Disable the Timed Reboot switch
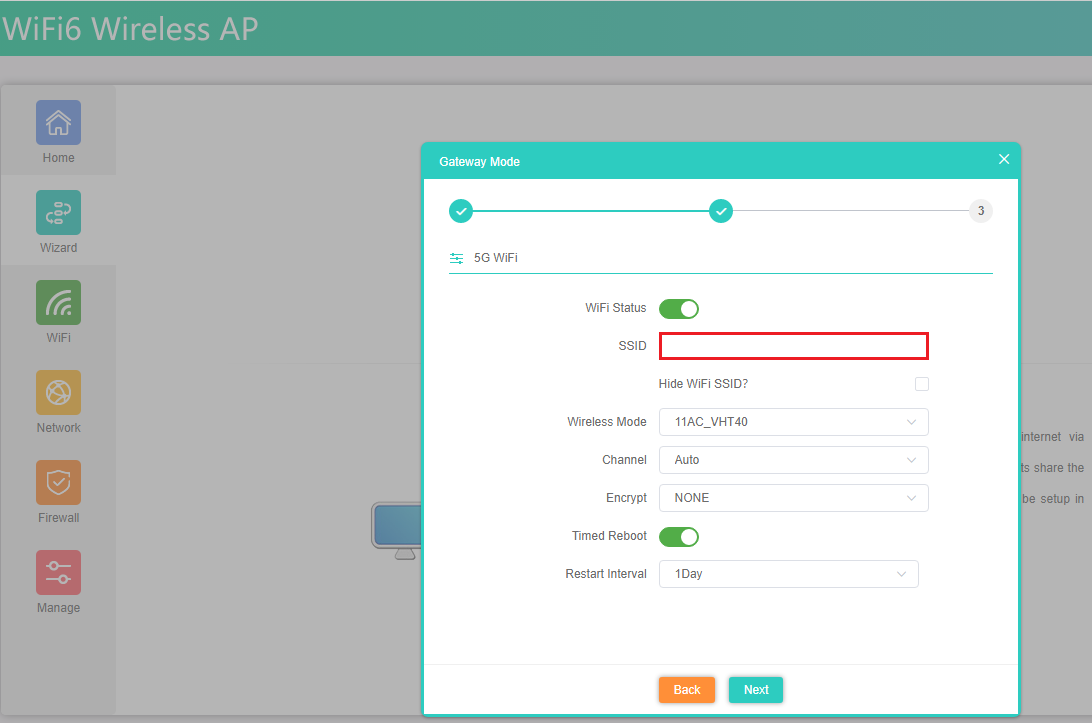This screenshot has width=1092, height=723. point(678,536)
